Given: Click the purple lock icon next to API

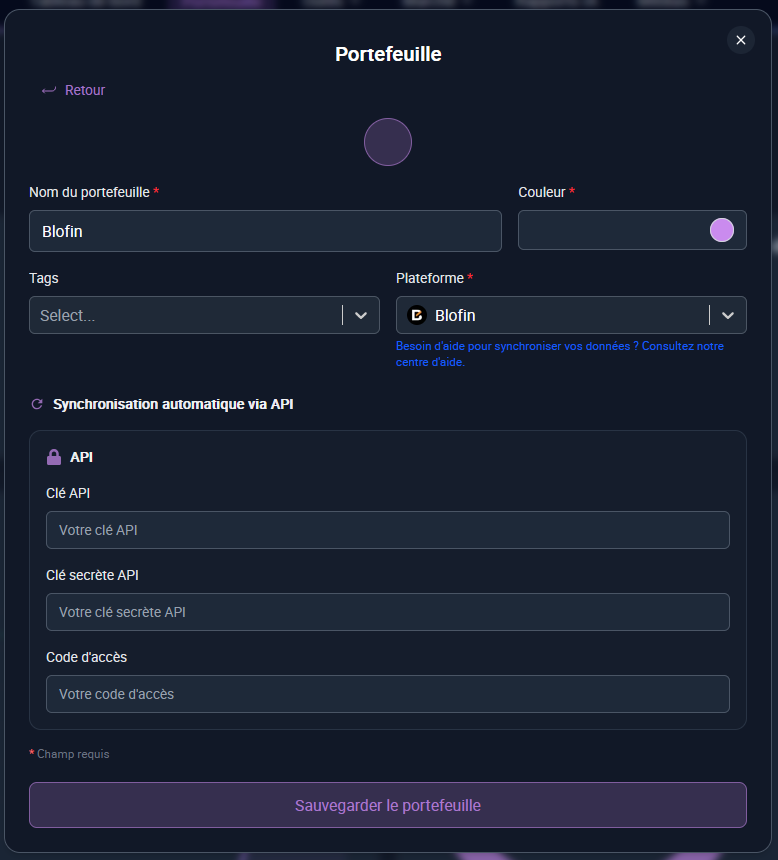Looking at the screenshot, I should [x=54, y=457].
